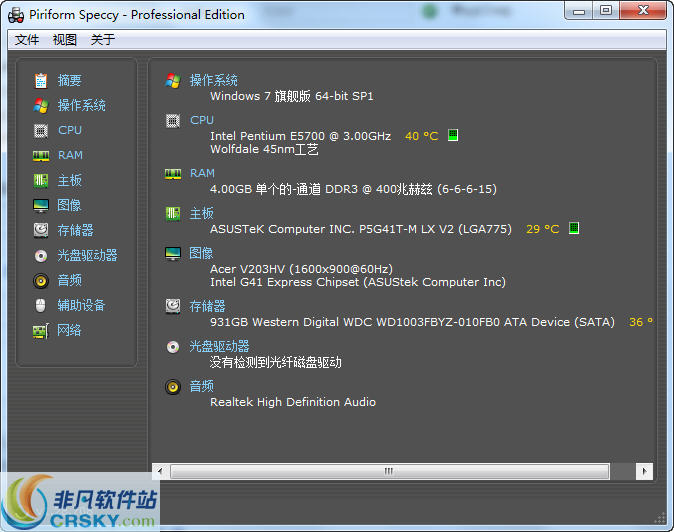The width and height of the screenshot is (674, 532).
Task: Select 摘要 label in the sidebar
Action: click(x=70, y=80)
